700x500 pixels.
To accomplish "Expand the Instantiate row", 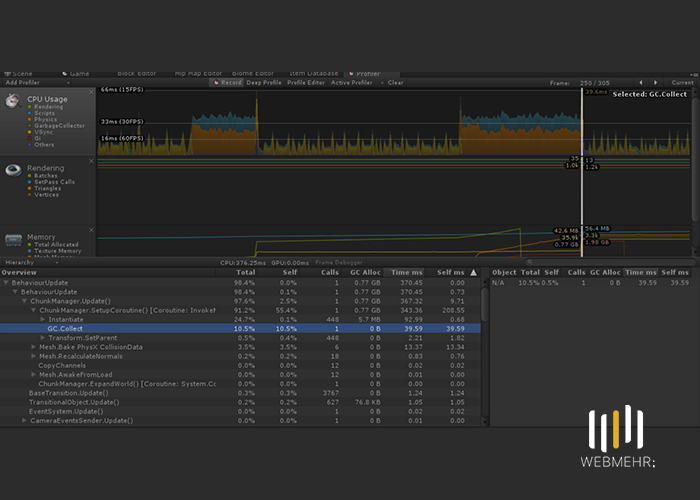I will tap(43, 320).
